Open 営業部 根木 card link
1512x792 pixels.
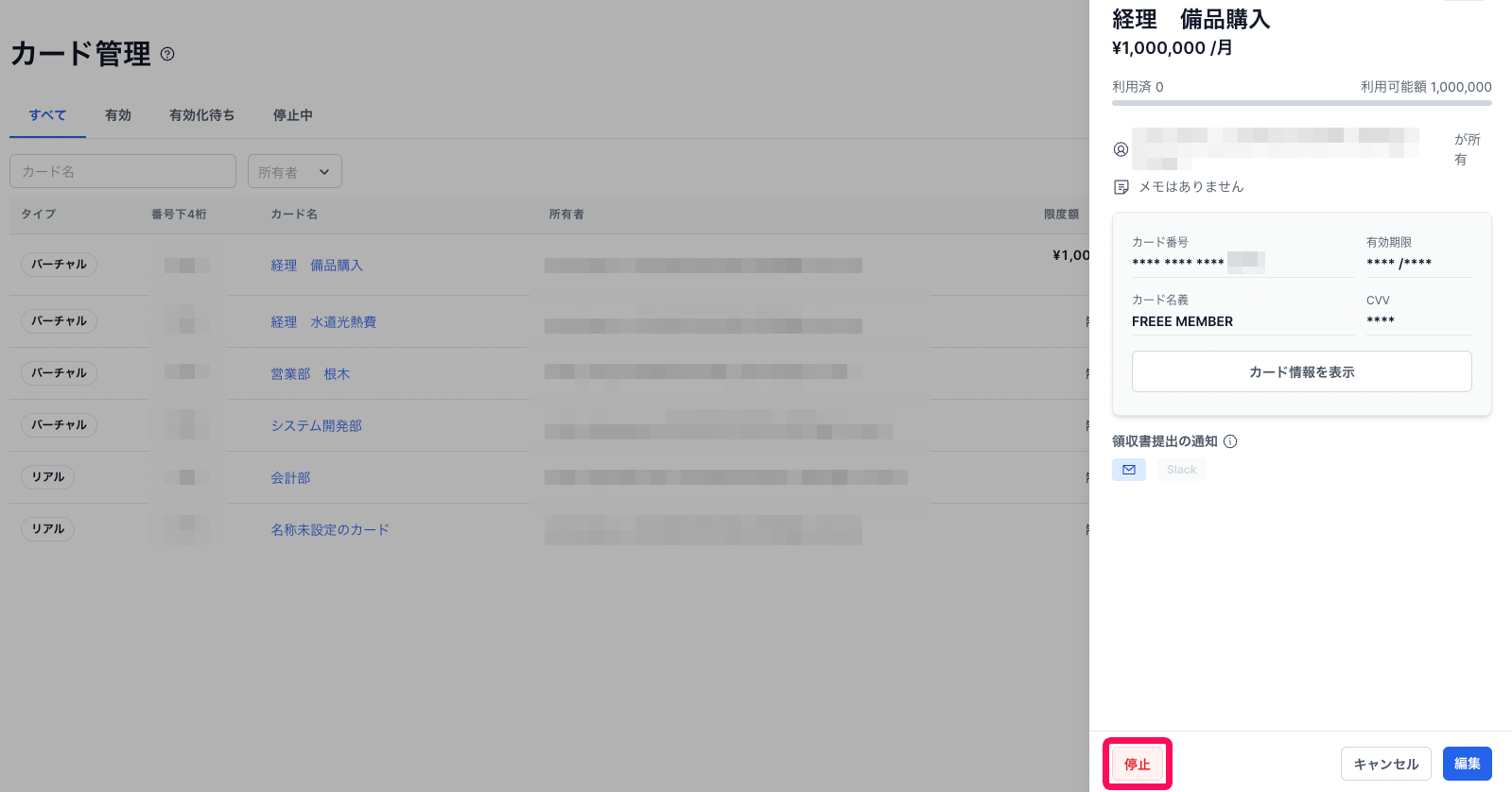310,374
